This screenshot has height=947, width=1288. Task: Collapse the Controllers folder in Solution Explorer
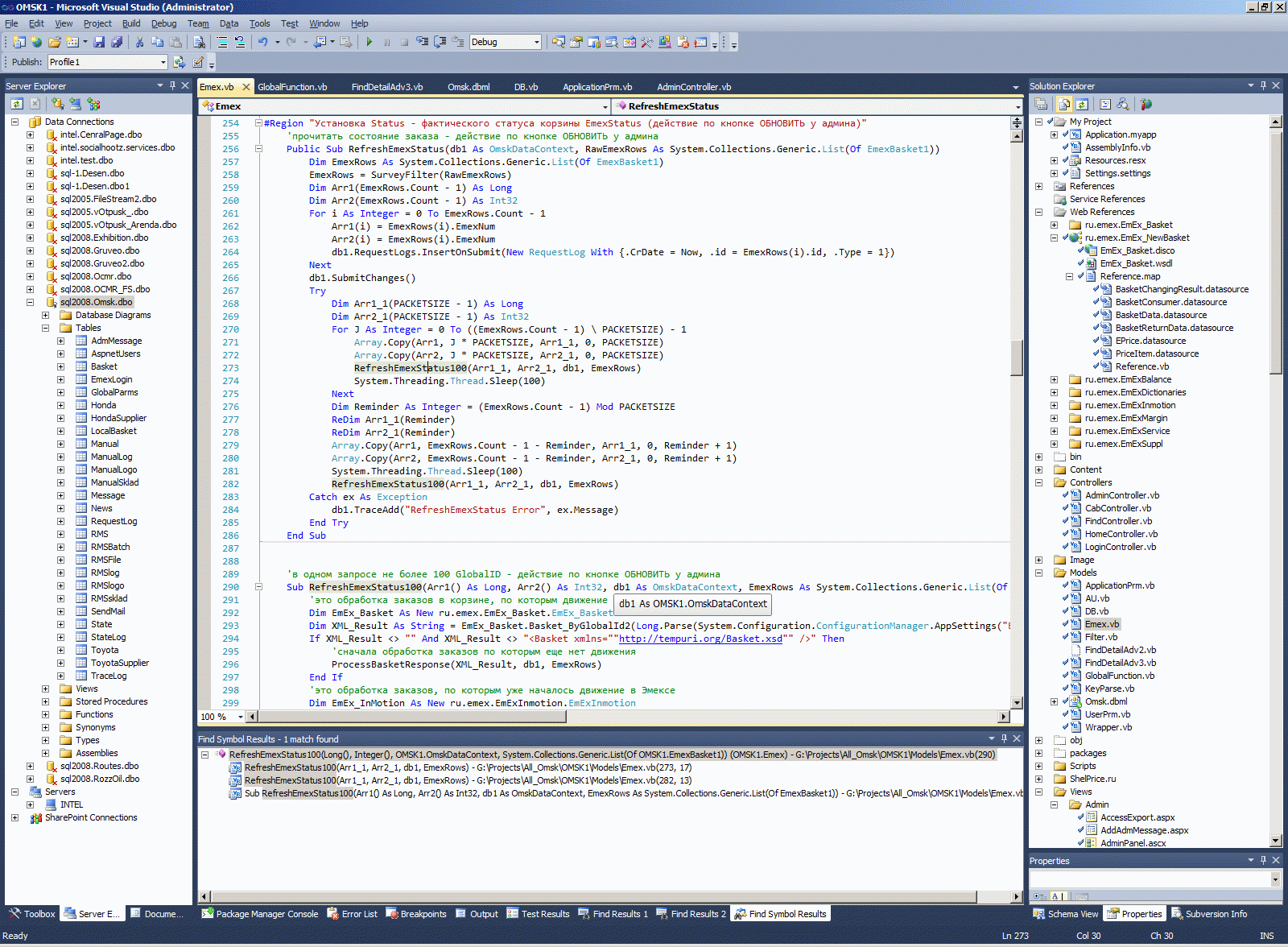point(1038,482)
